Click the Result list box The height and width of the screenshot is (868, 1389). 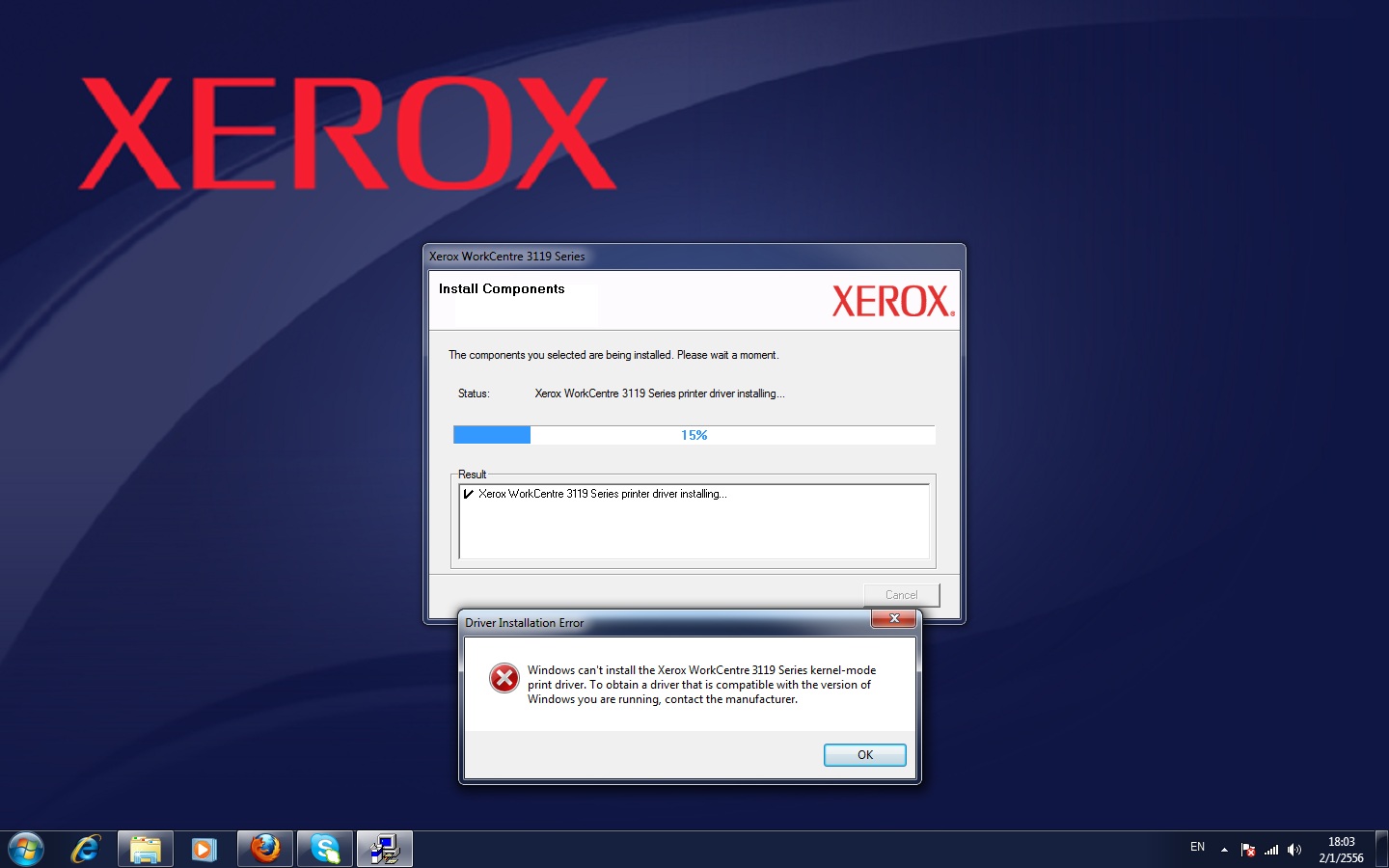(694, 521)
